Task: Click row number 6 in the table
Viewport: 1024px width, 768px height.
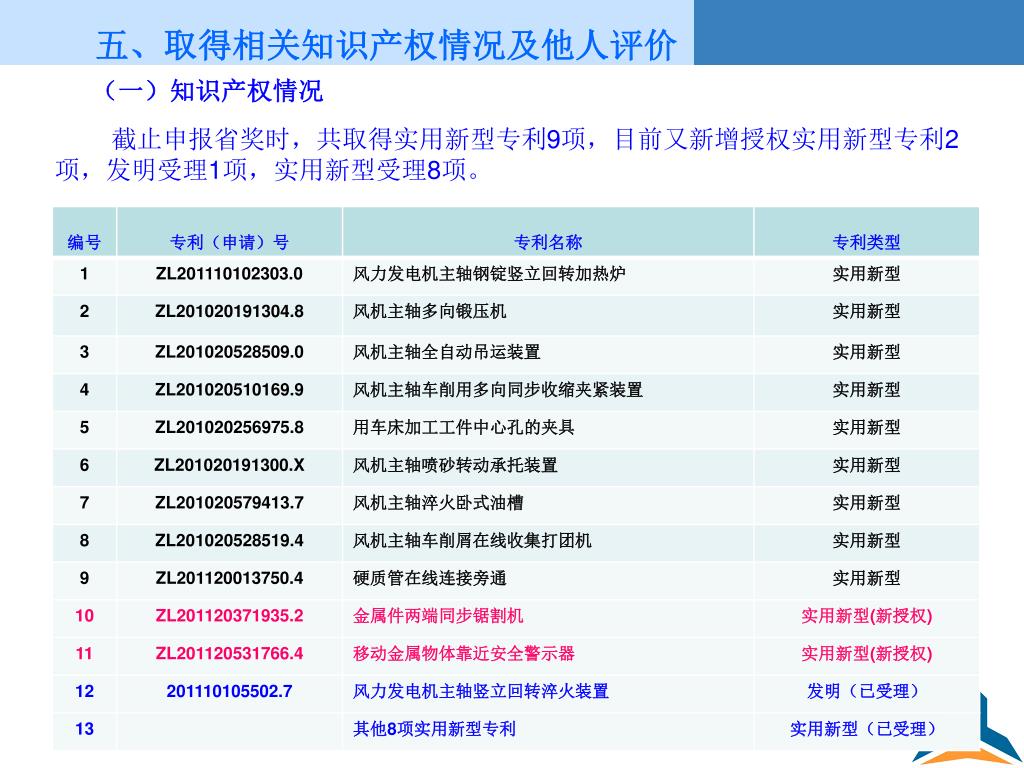Action: (x=84, y=465)
